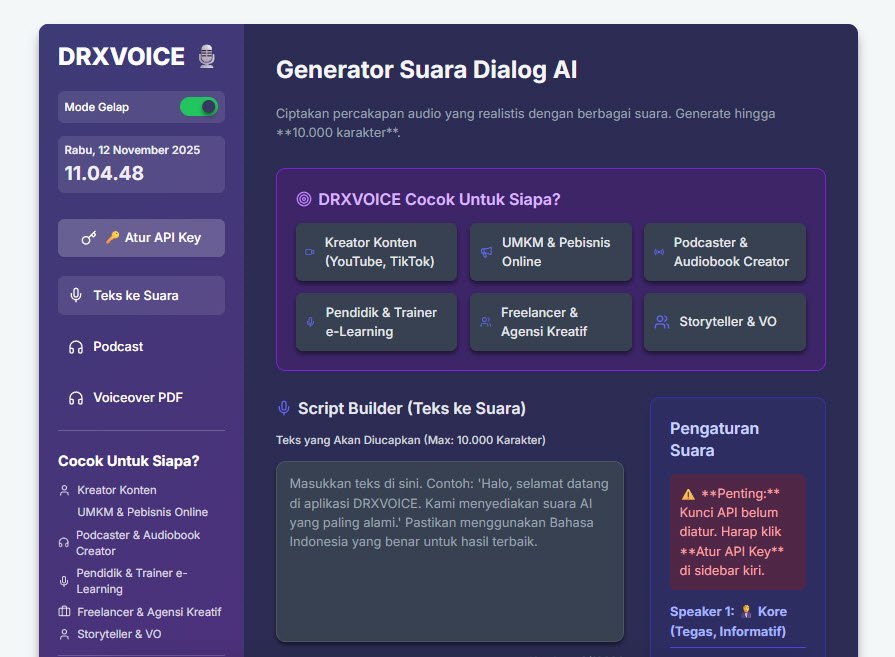Pick the Storyteller & VO card

point(725,322)
